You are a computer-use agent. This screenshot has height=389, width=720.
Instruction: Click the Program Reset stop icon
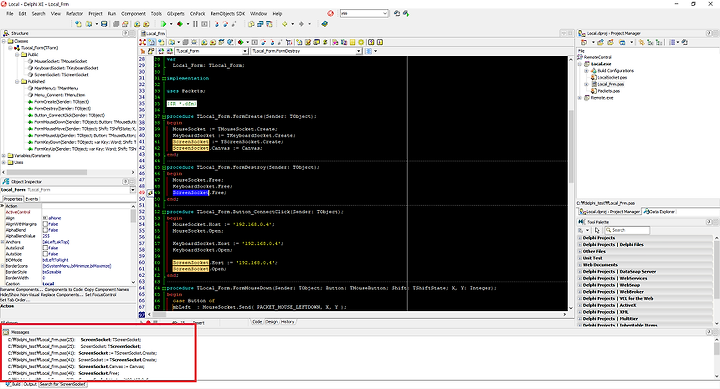(204, 24)
